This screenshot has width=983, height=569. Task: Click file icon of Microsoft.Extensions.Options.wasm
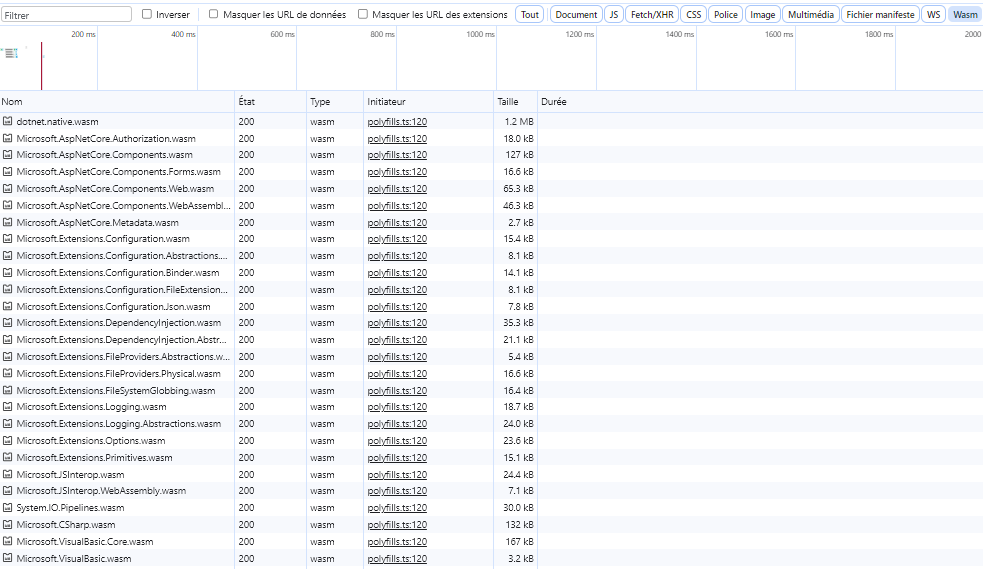(8, 440)
